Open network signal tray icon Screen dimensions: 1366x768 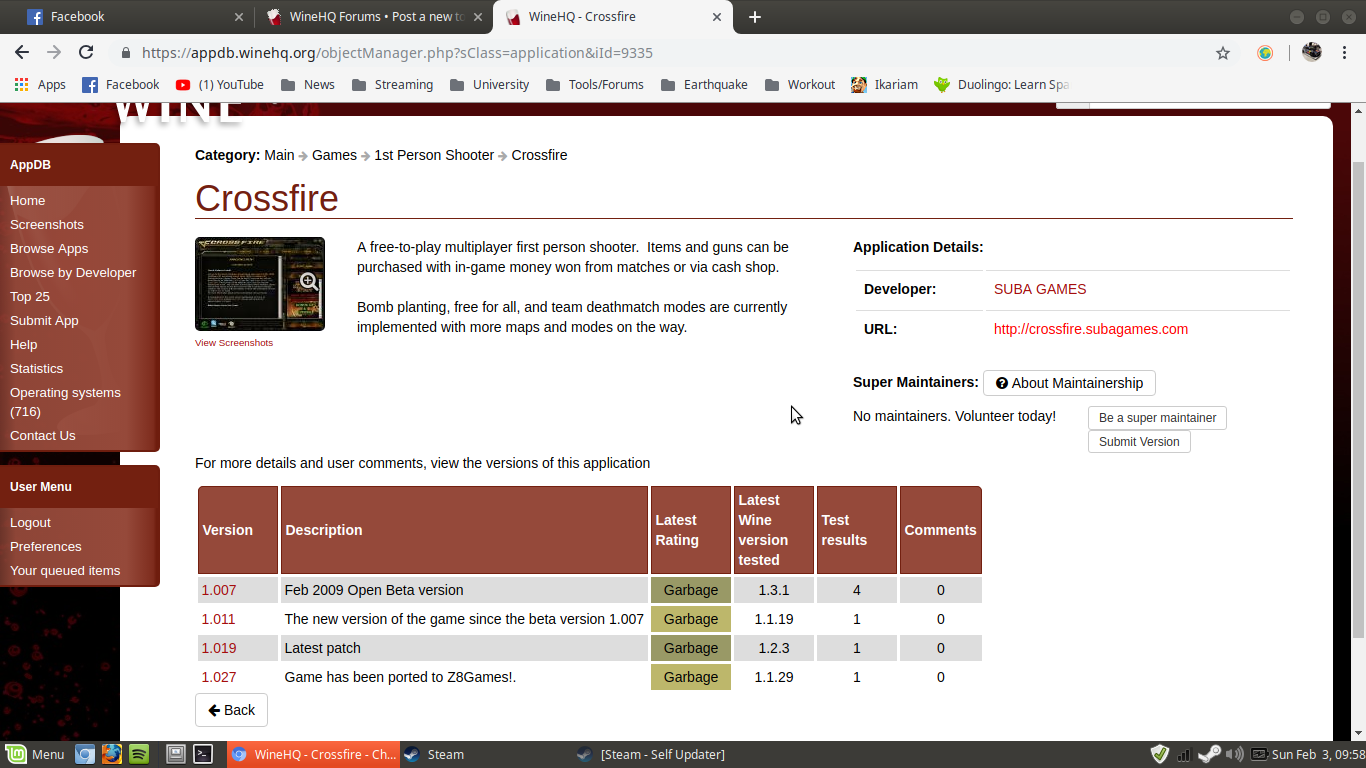1184,755
